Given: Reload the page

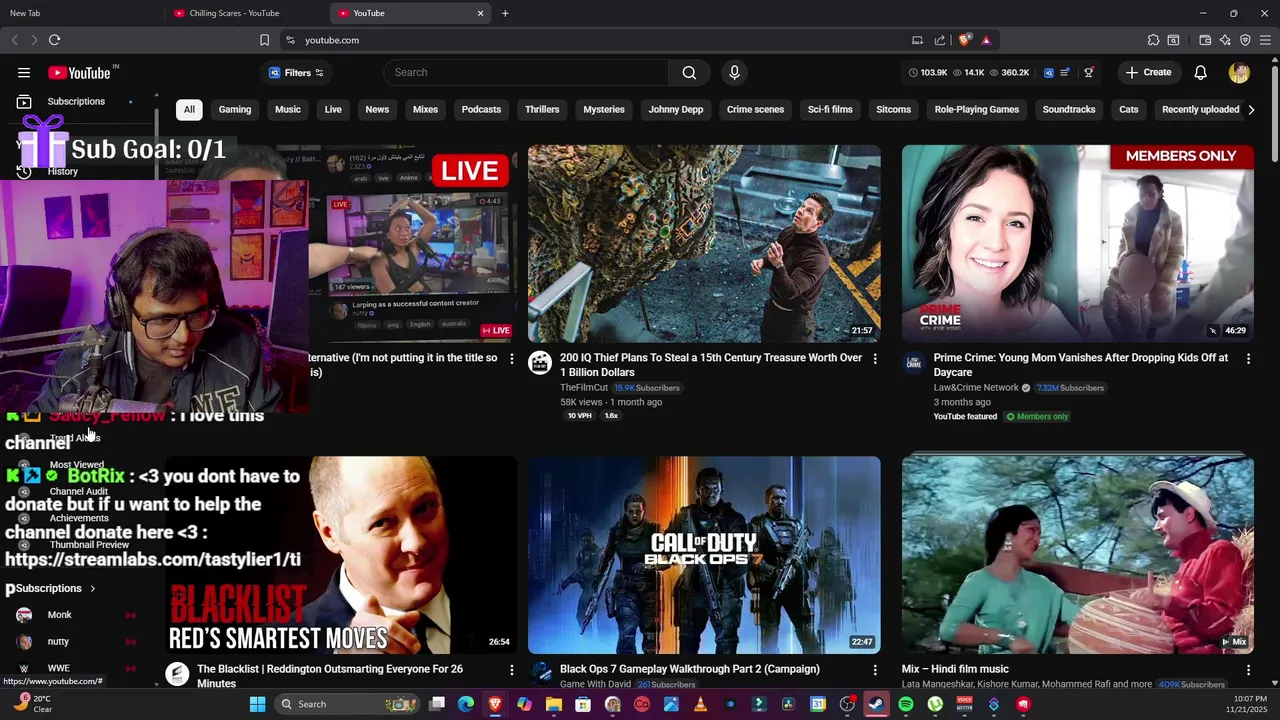Looking at the screenshot, I should pos(54,40).
